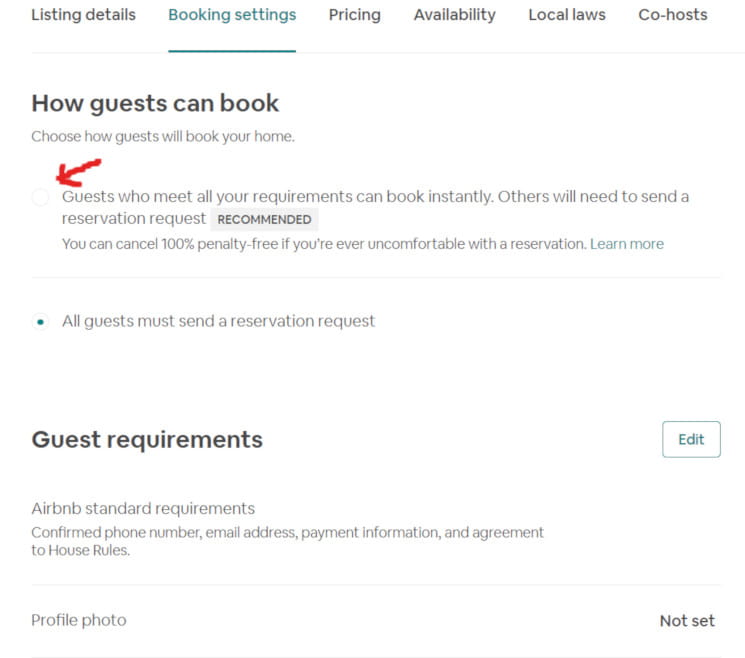Click the 'How guests can book' heading
This screenshot has height=658, width=745.
pos(155,103)
